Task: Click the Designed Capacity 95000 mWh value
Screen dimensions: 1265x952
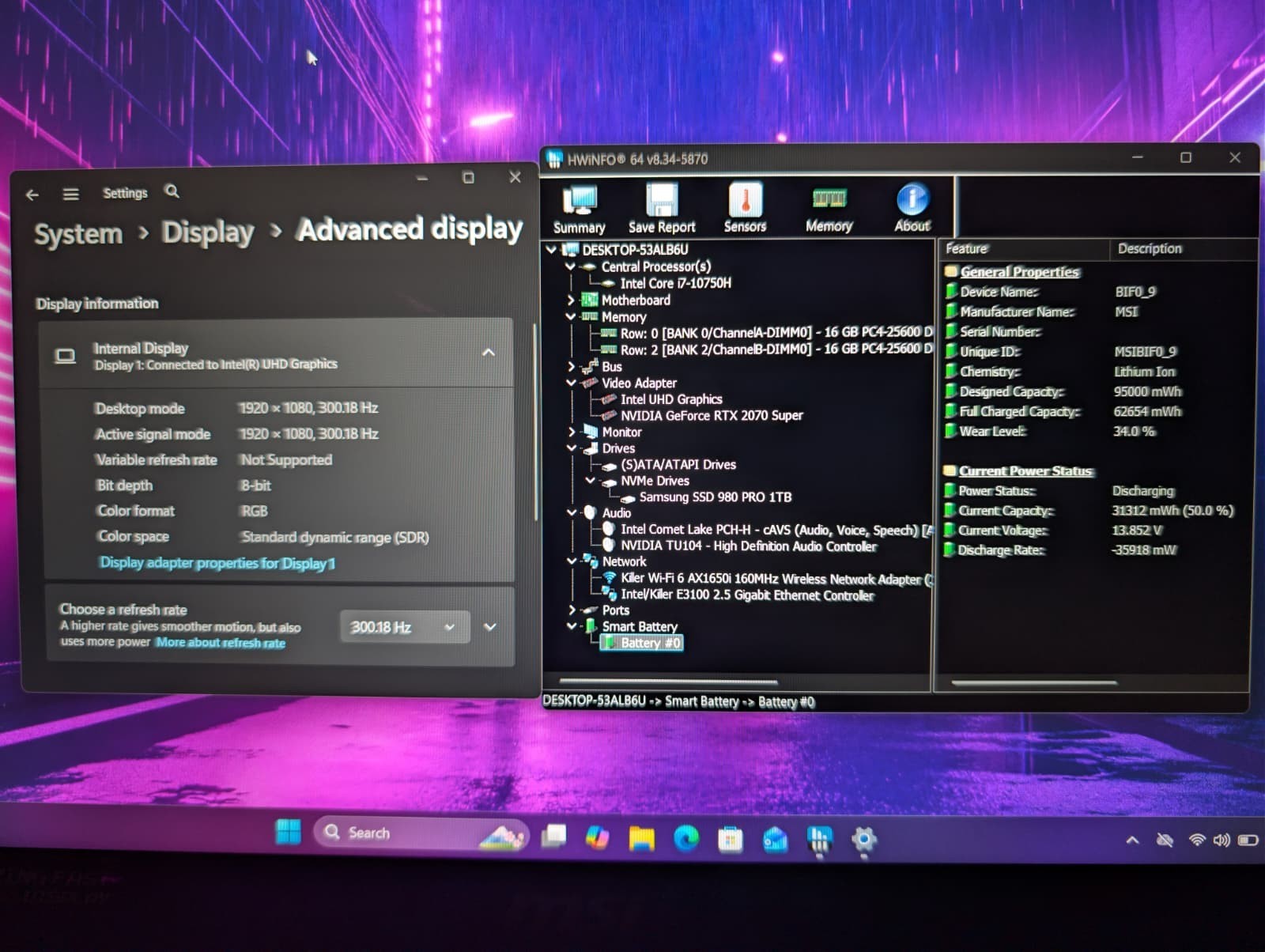Action: coord(1147,391)
